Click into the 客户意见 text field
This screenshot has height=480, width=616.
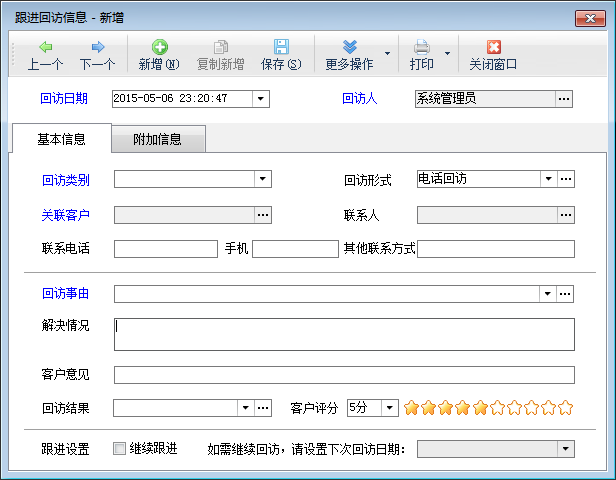(344, 375)
